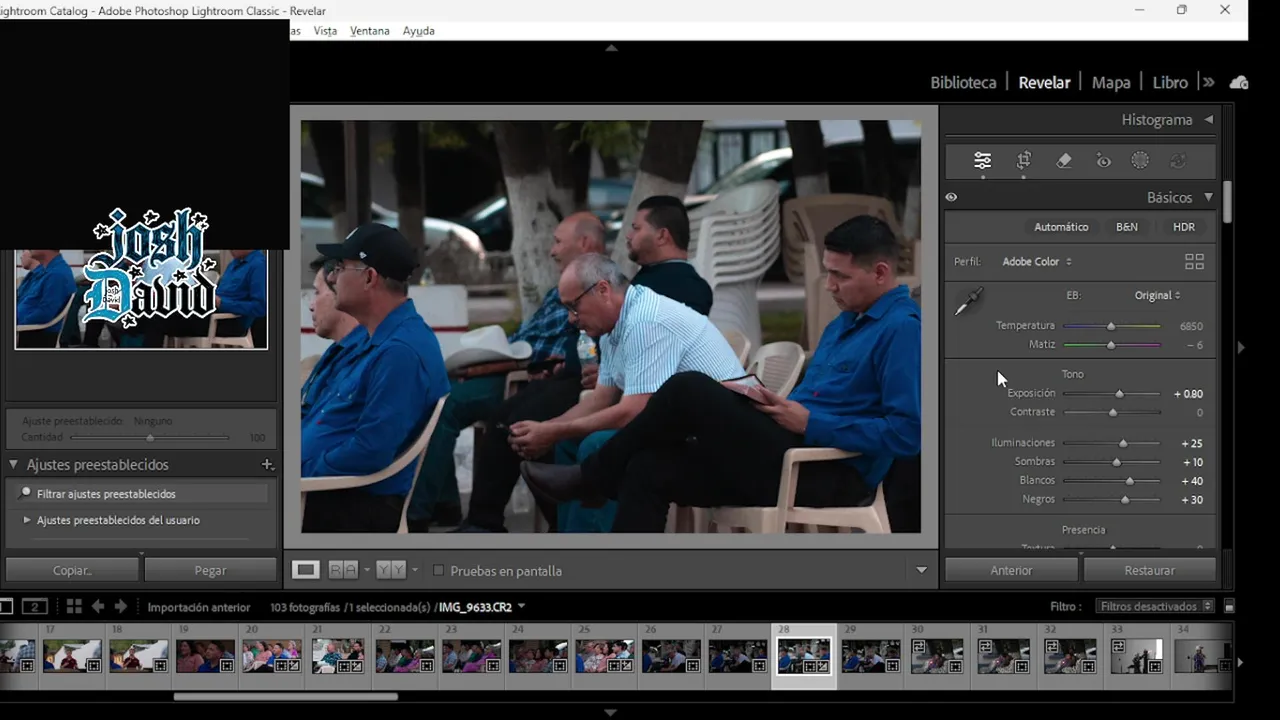Enable Pruebas en pantalla checkbox

click(438, 570)
